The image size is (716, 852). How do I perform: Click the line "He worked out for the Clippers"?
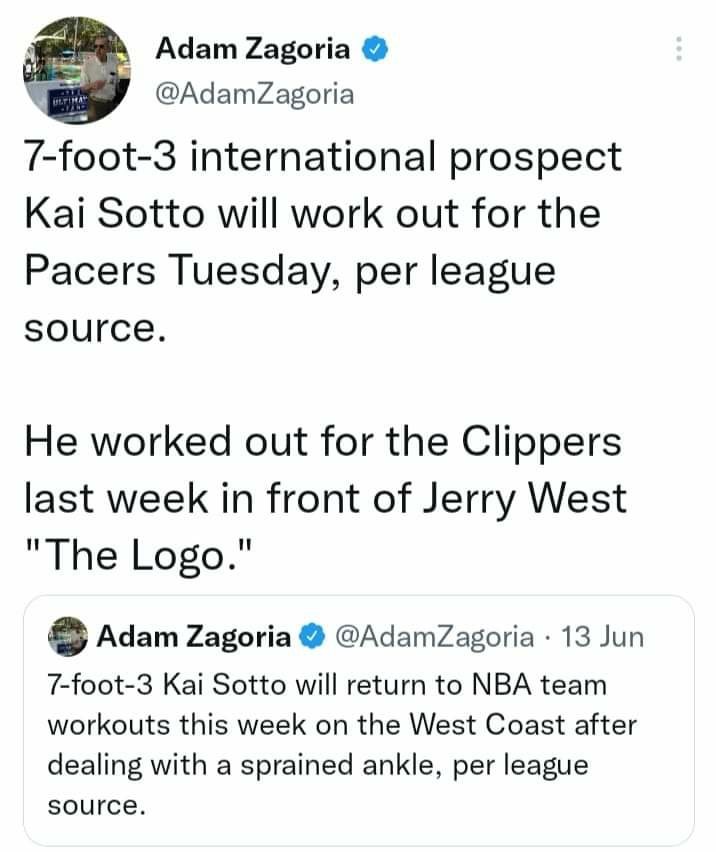coord(322,442)
